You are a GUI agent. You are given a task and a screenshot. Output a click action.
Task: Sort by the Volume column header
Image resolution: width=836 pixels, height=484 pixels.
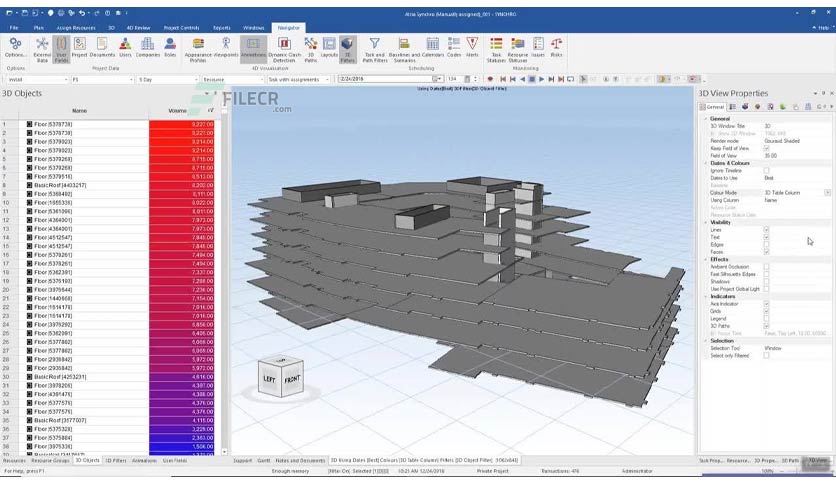click(177, 111)
